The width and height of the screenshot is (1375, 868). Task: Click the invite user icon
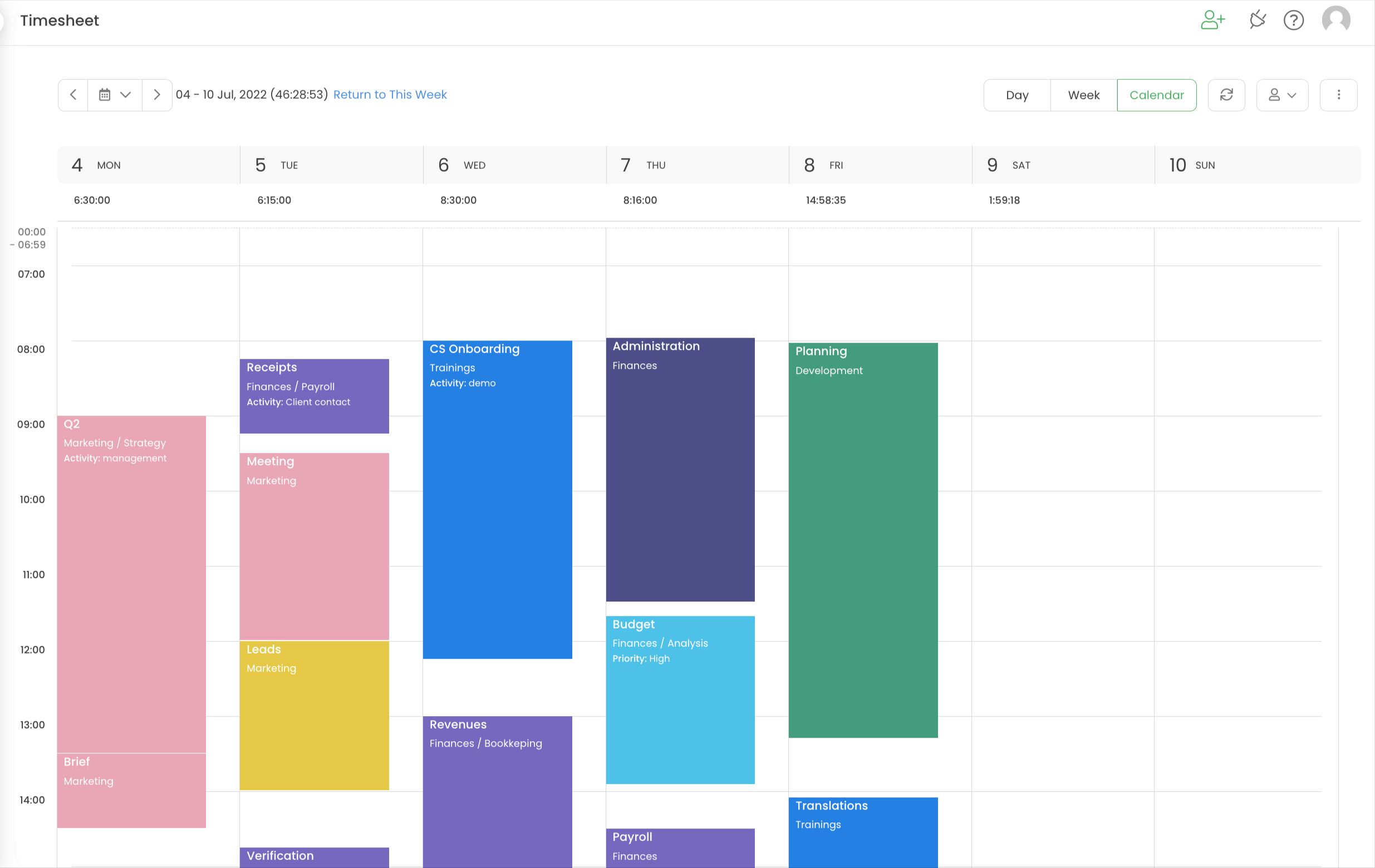click(1212, 21)
